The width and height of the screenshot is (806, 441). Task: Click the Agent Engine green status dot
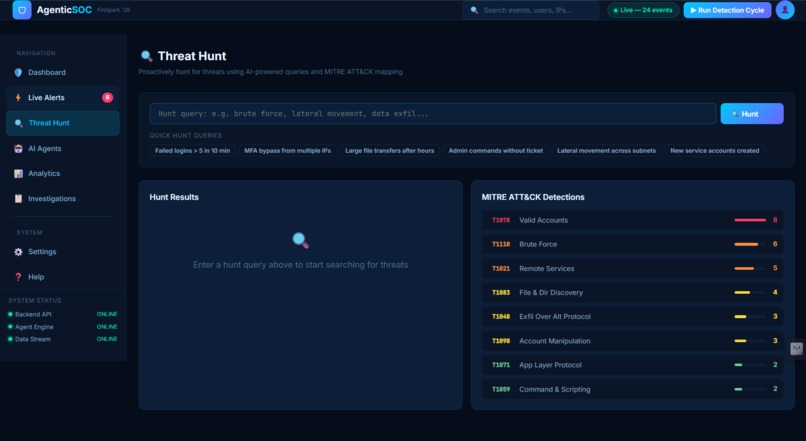10,327
